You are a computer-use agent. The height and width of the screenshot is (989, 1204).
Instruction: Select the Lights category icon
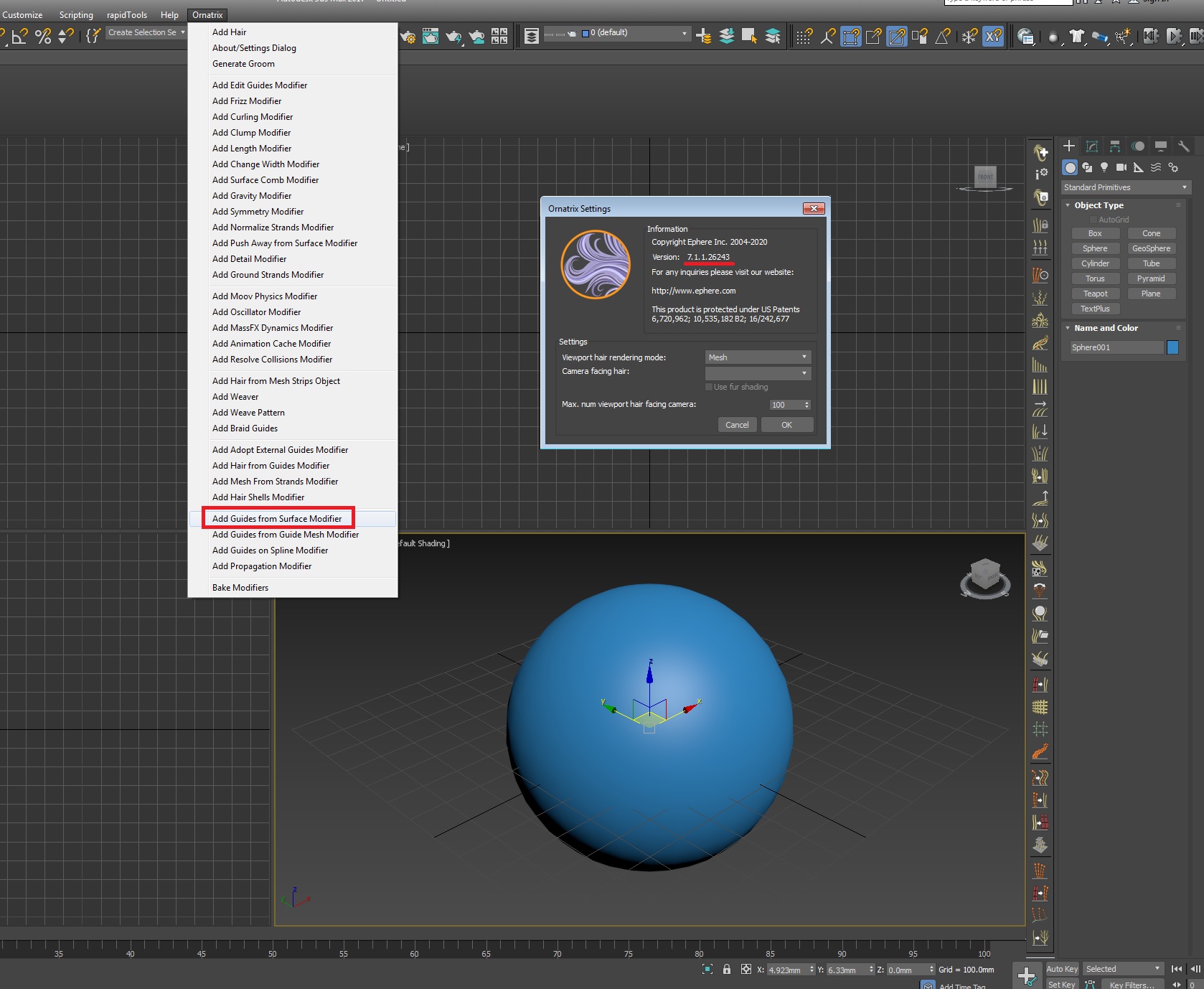[x=1104, y=167]
